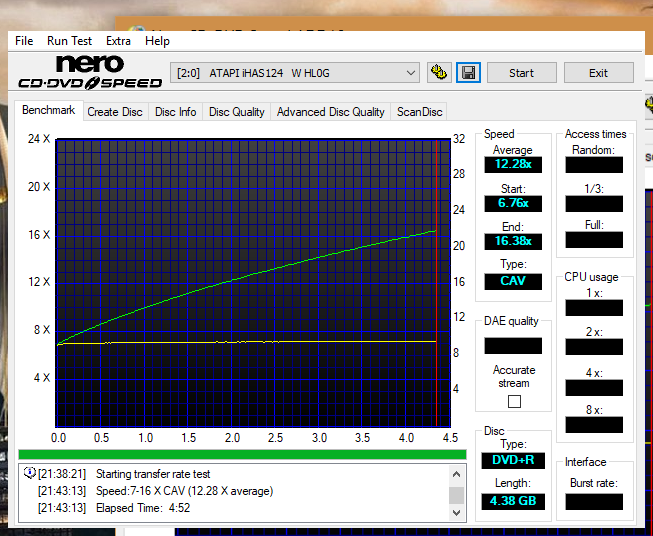Click the Start button
Image resolution: width=653 pixels, height=536 pixels.
point(521,73)
